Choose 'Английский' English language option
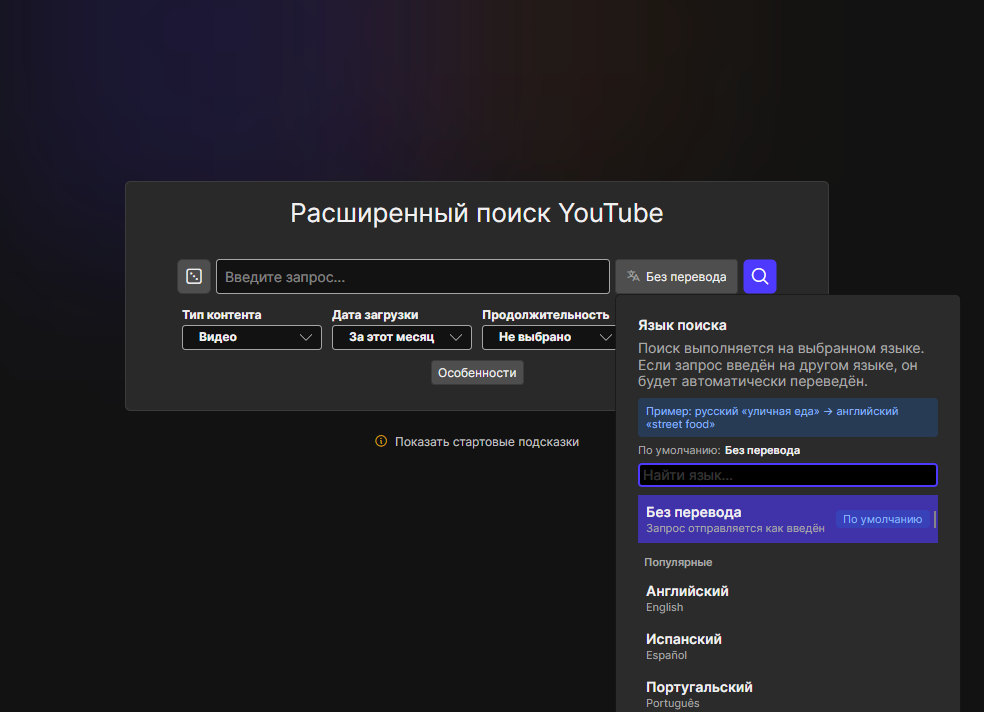 click(x=788, y=598)
